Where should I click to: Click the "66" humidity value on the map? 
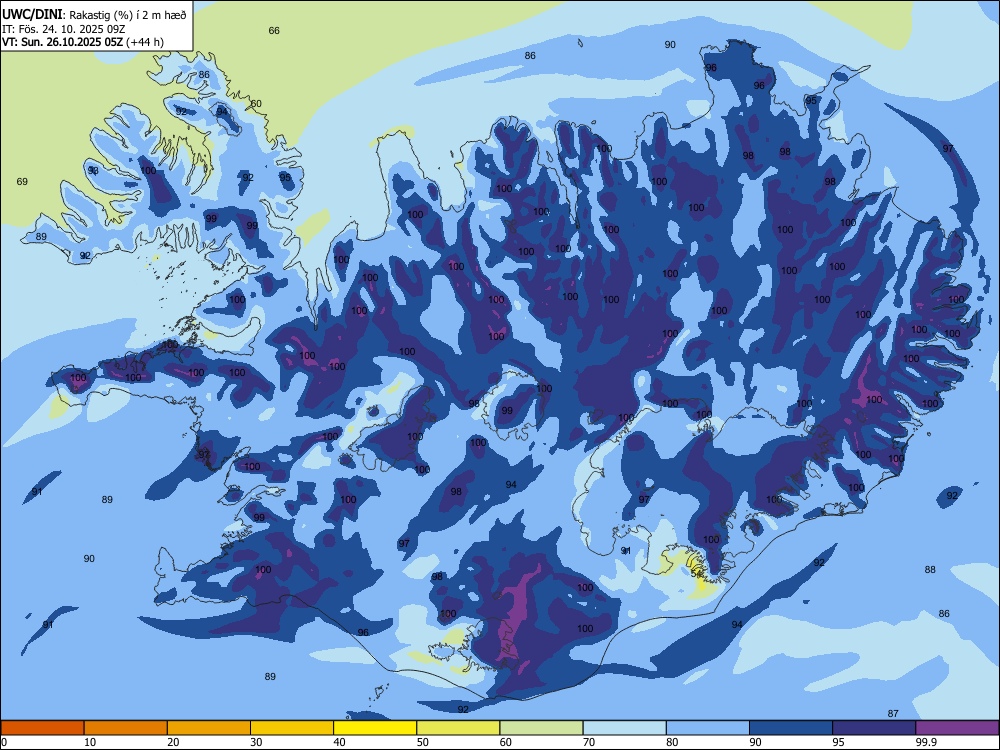click(274, 31)
